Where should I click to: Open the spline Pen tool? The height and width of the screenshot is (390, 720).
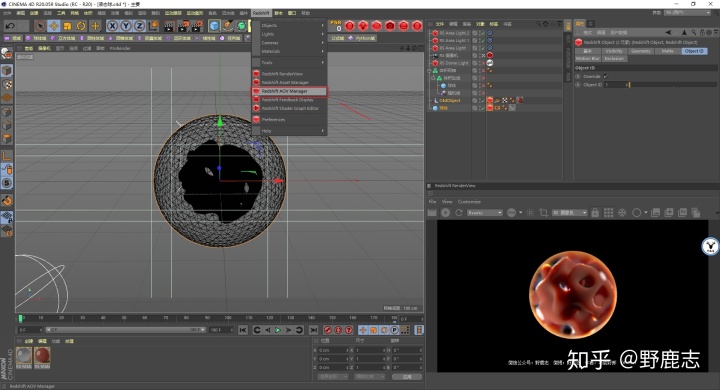click(x=228, y=26)
